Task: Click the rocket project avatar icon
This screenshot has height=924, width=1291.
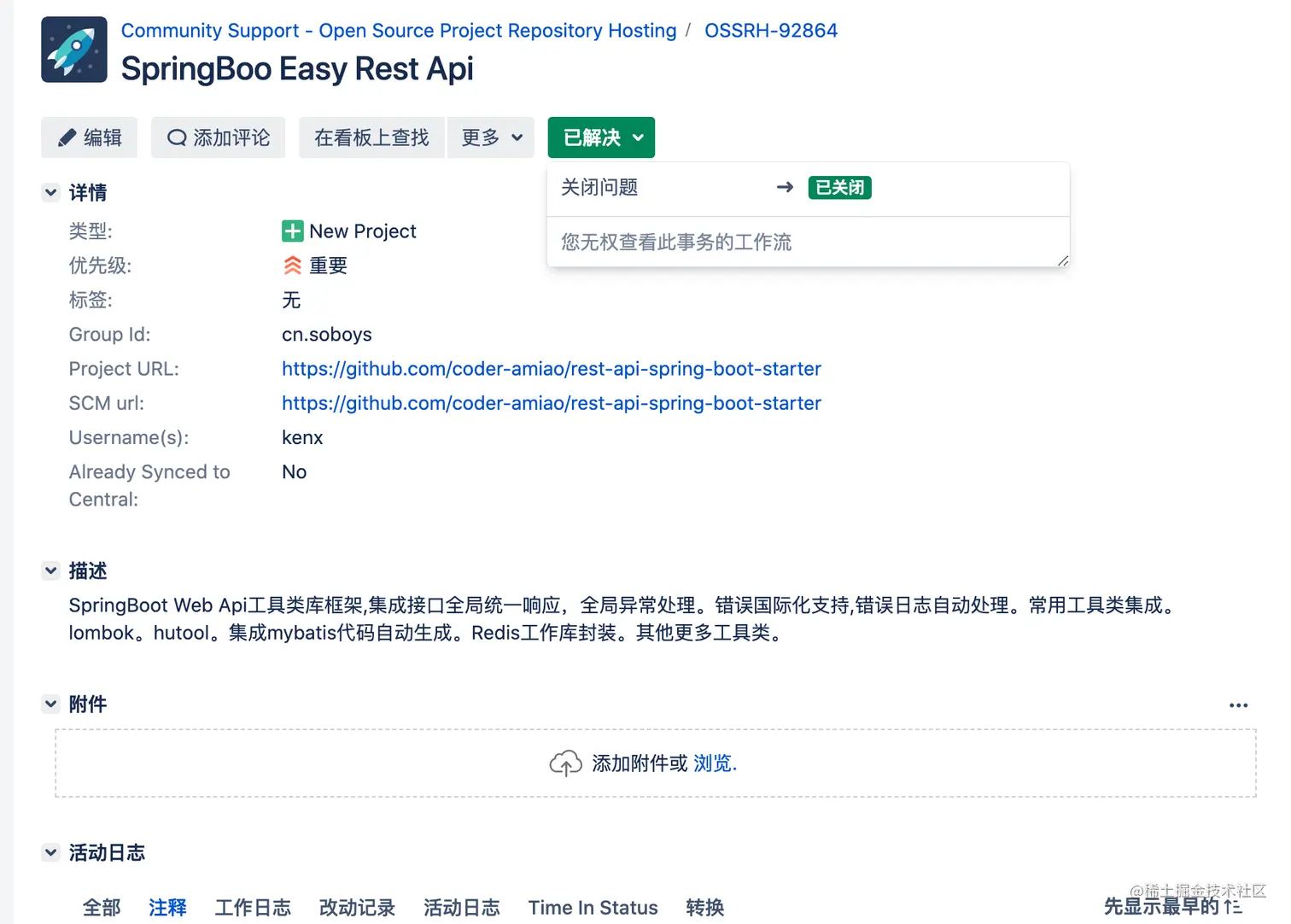Action: [x=74, y=50]
